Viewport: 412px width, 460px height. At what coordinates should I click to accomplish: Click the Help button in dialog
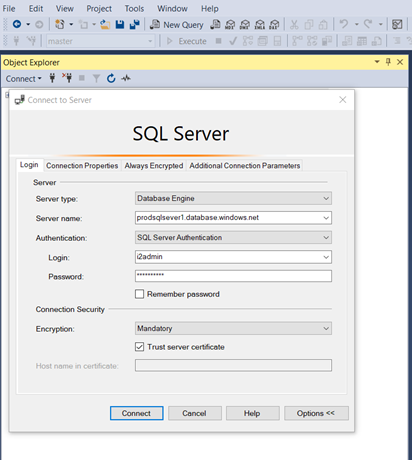tap(252, 413)
